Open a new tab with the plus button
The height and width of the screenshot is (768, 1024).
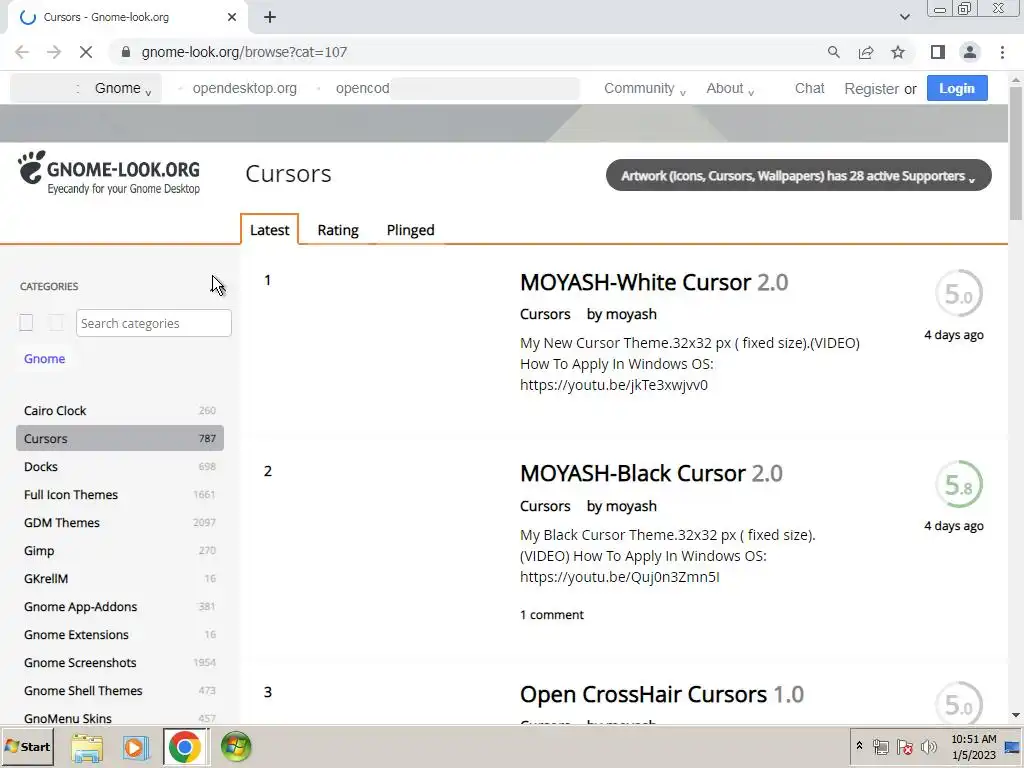coord(270,17)
